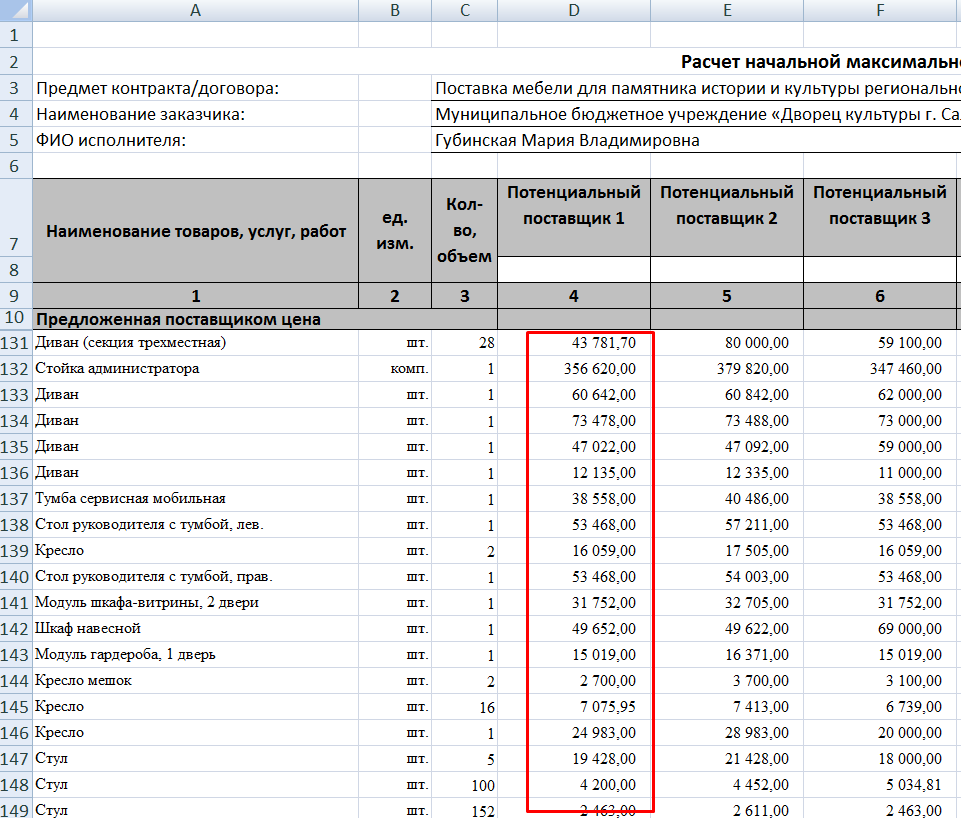Click 'Стол руководителя с тумбой, прав.' cell

pos(196,577)
